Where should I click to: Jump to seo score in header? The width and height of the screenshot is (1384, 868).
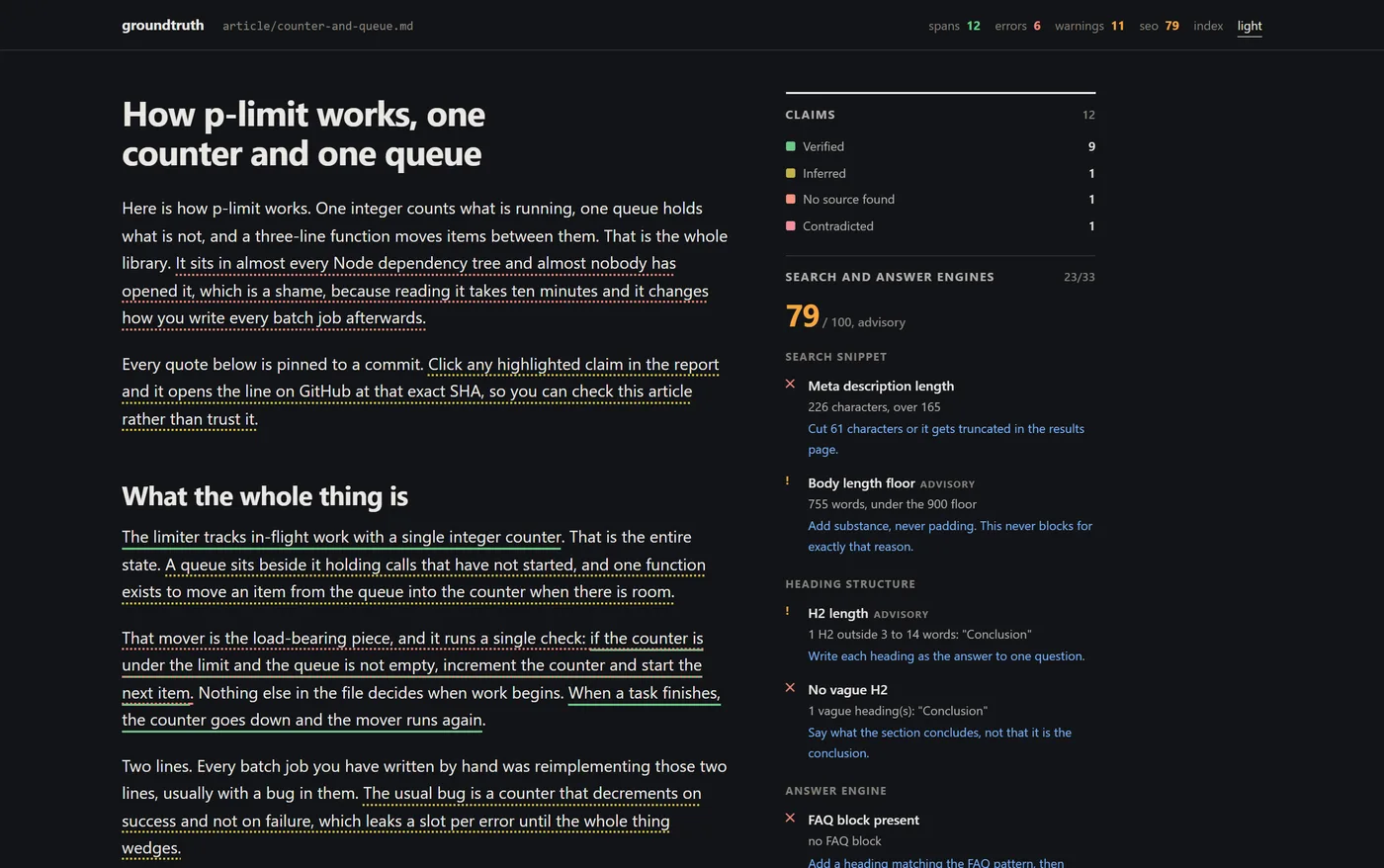pyautogui.click(x=1160, y=26)
